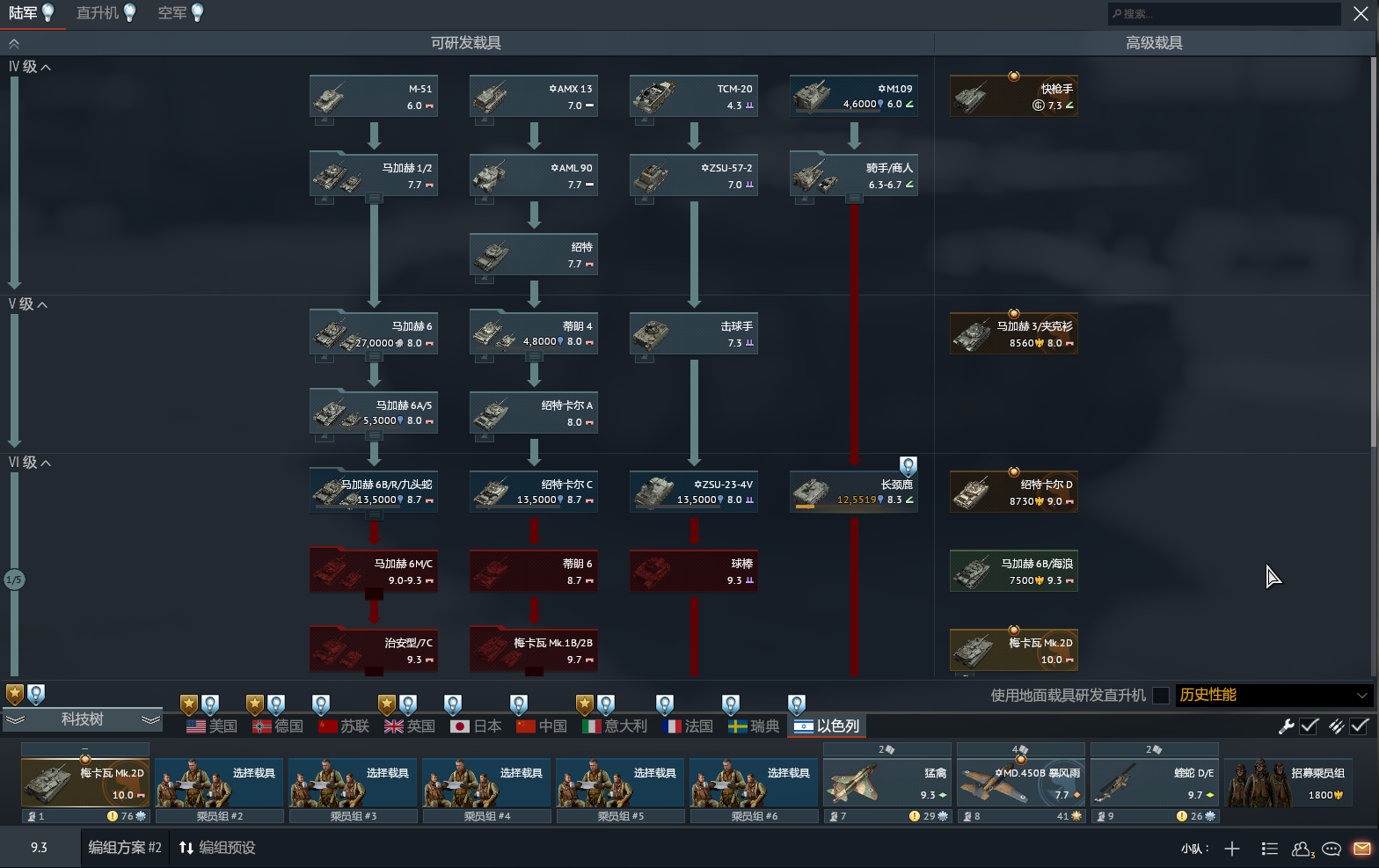This screenshot has width=1379, height=868.
Task: Open the contacts icon
Action: pos(1302,849)
